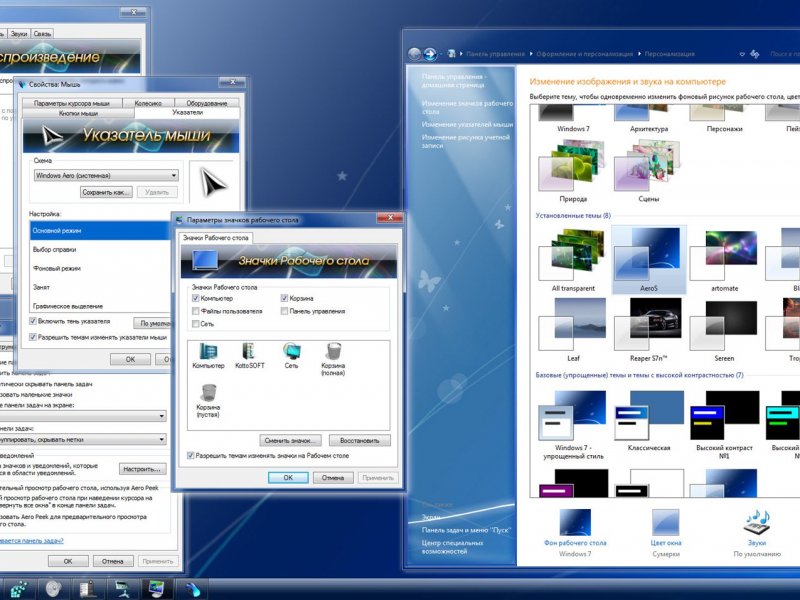Toggle Включить тень указателя checkbox
The image size is (800, 600).
pyautogui.click(x=33, y=321)
